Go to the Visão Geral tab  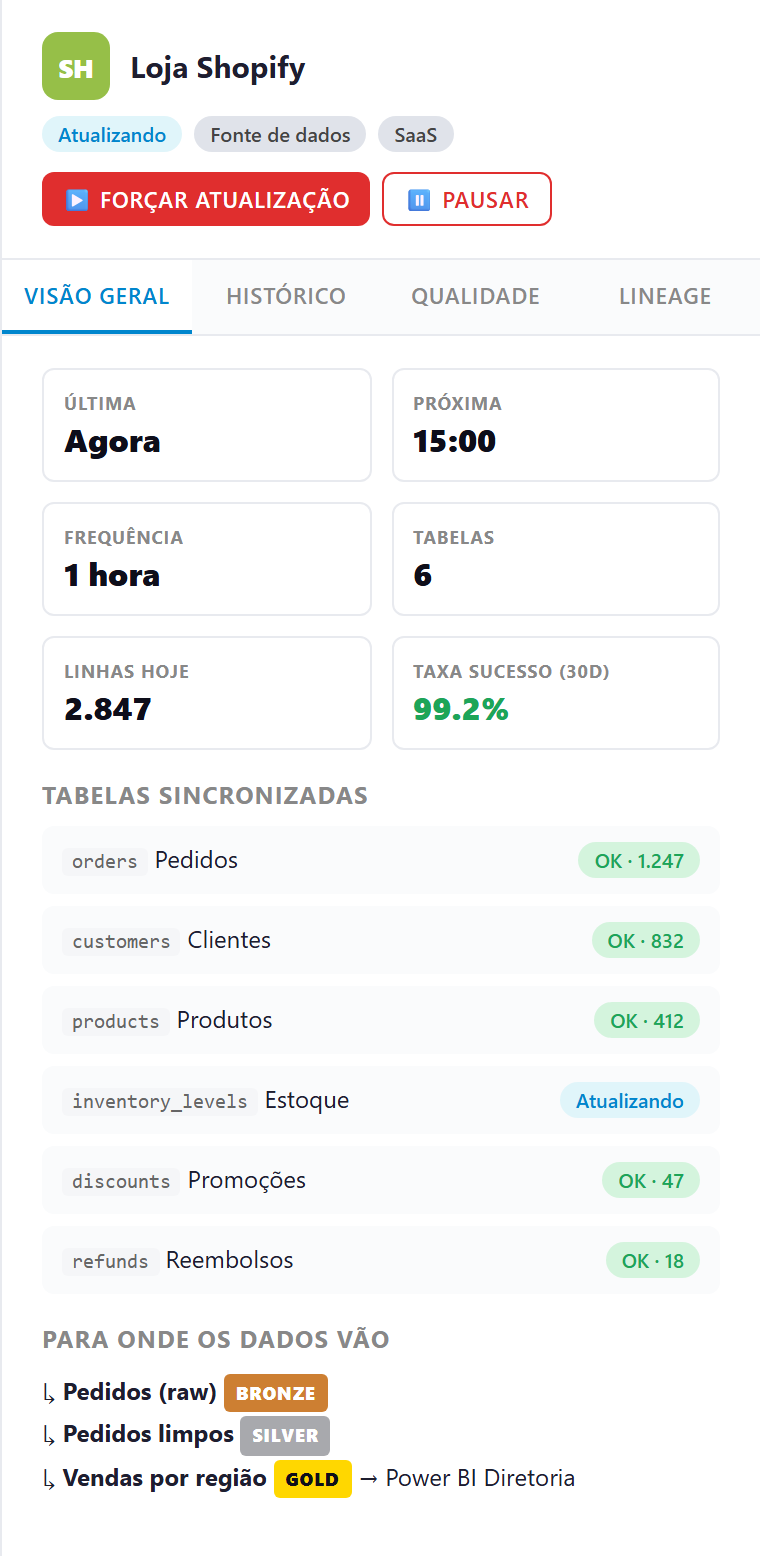click(x=97, y=296)
